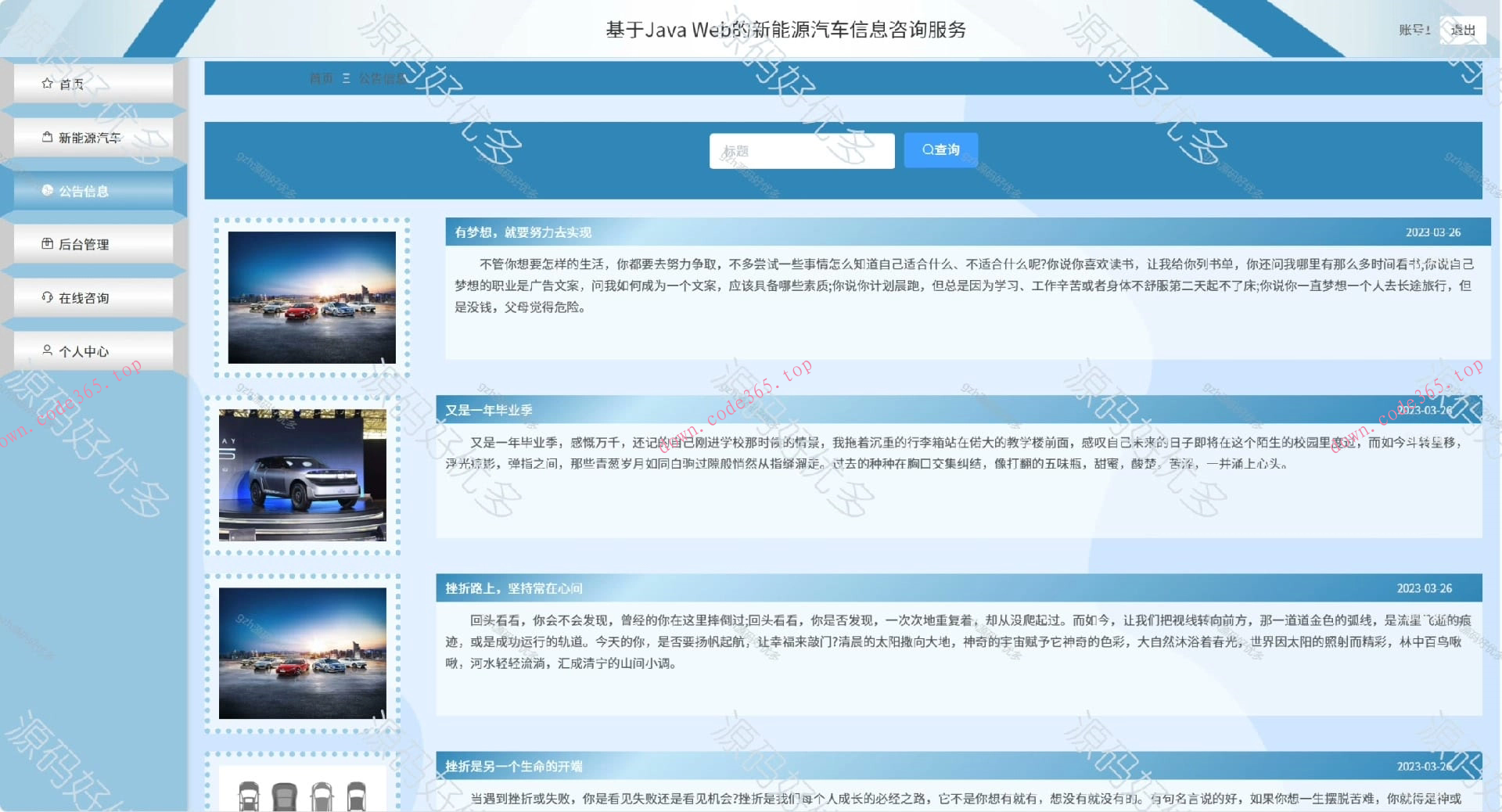Click the 标题 search input field

[x=801, y=150]
